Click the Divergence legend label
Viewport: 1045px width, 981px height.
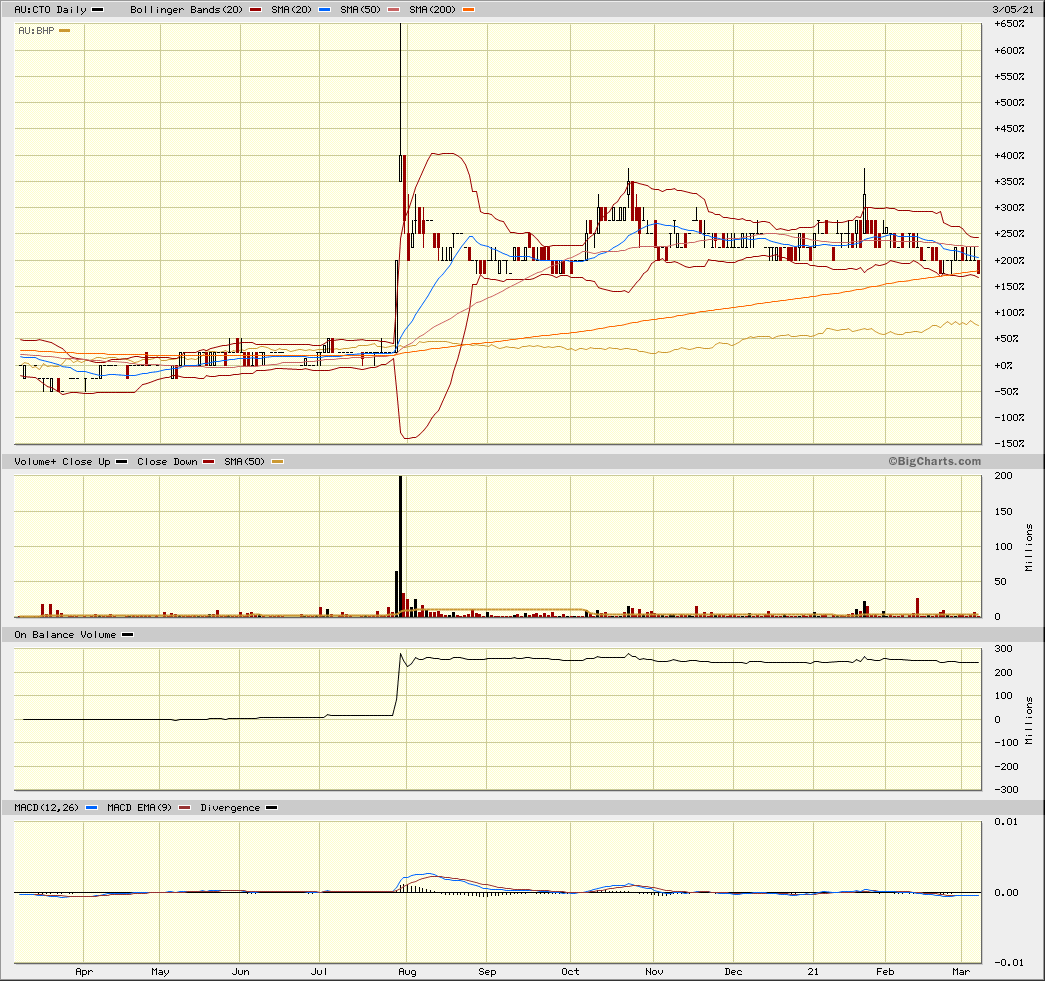click(230, 808)
